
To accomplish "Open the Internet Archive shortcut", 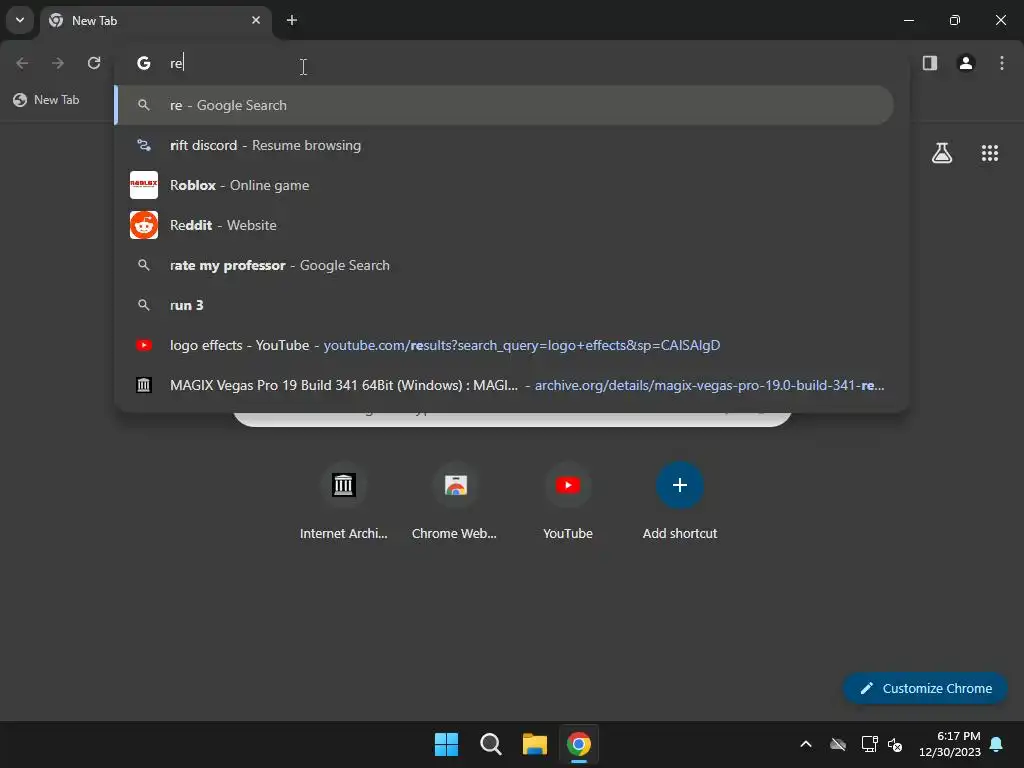I will point(344,501).
